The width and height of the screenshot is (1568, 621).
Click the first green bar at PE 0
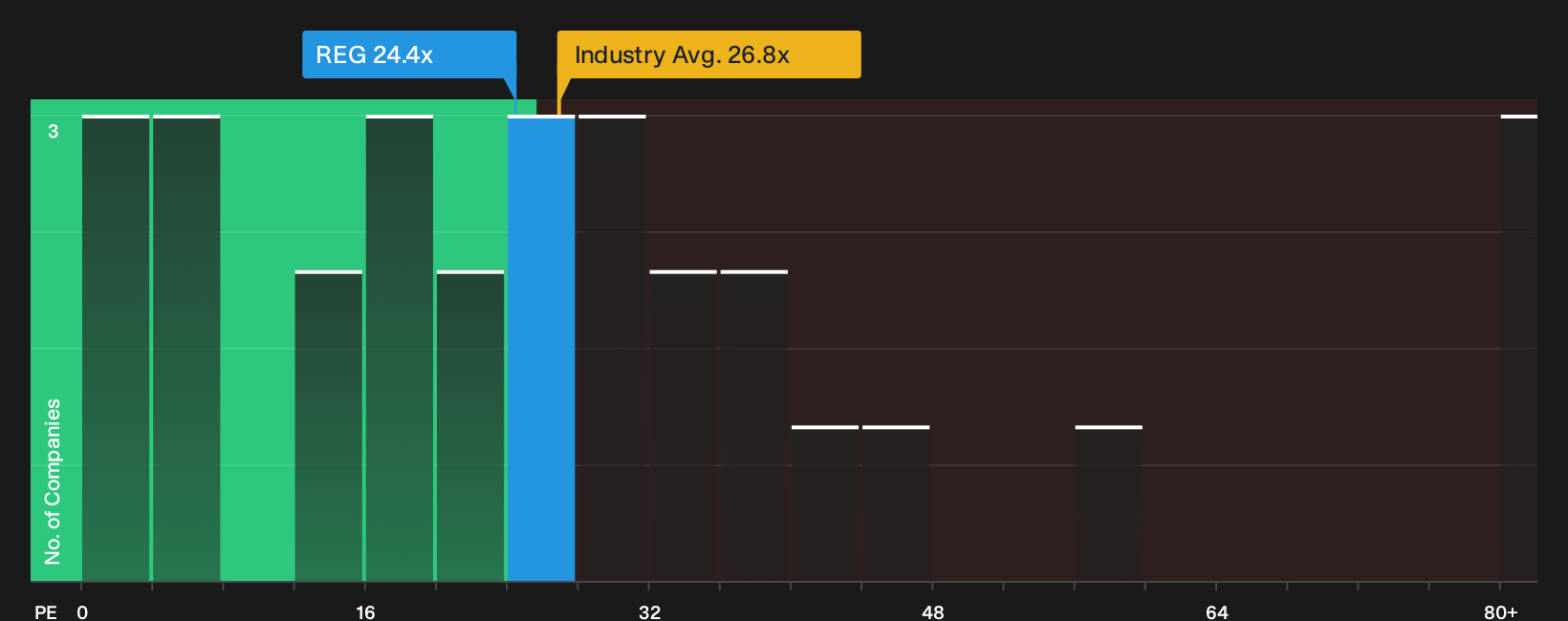[x=116, y=349]
